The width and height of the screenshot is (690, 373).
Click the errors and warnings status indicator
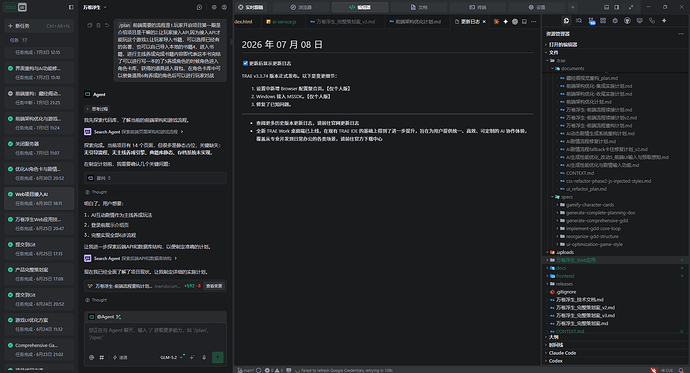click(x=274, y=370)
